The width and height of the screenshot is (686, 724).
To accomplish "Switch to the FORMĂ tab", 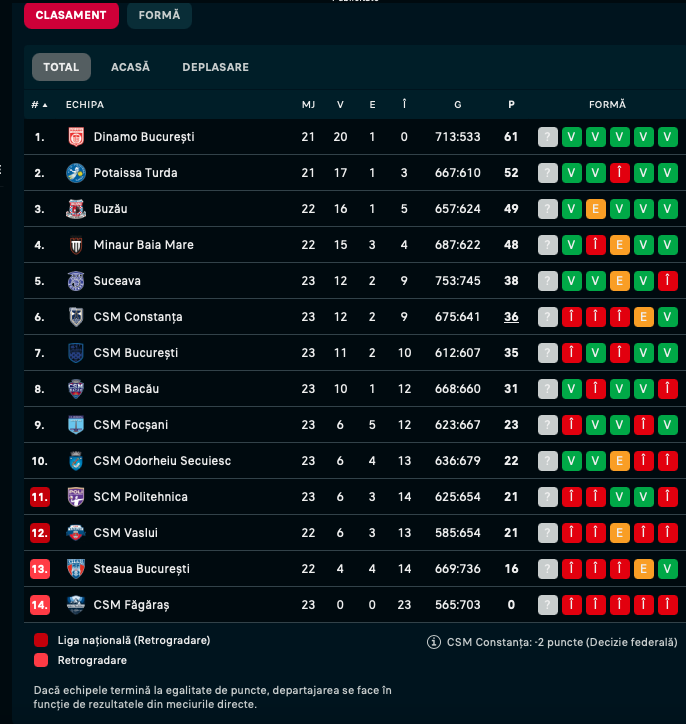I will [x=159, y=15].
